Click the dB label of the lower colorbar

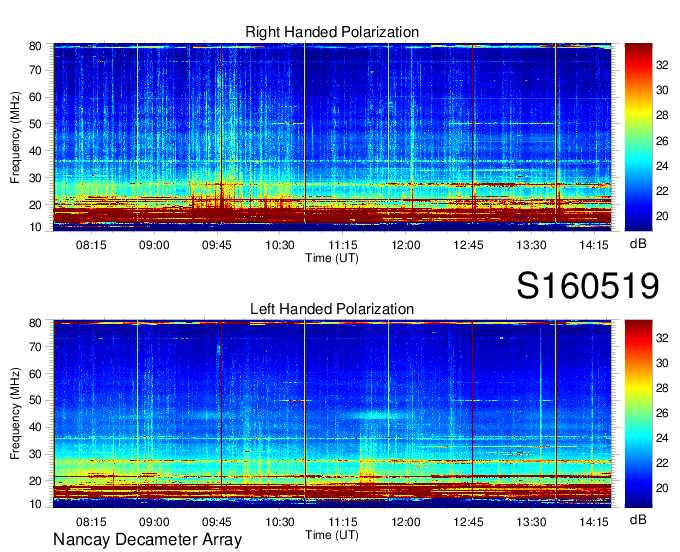coord(638,519)
